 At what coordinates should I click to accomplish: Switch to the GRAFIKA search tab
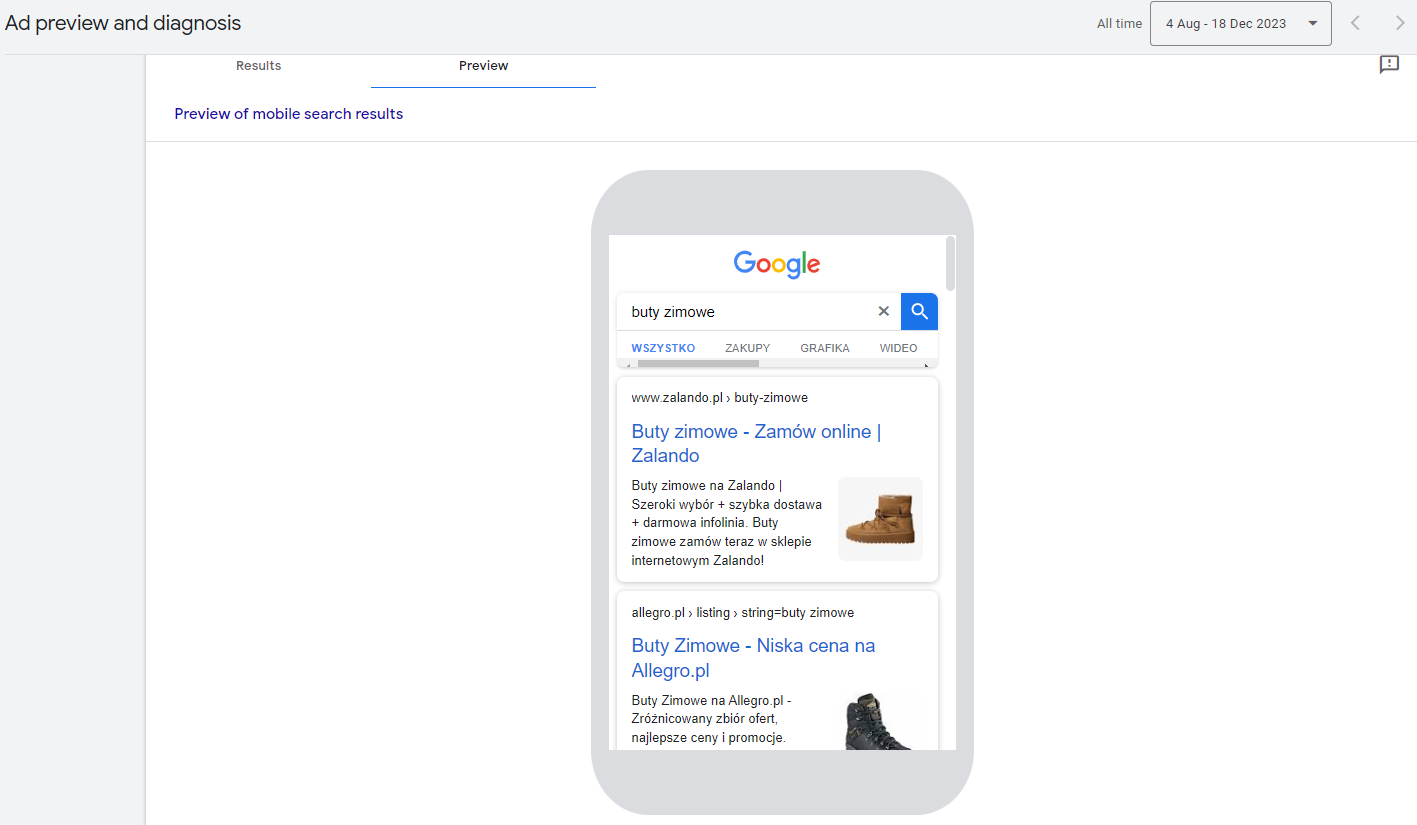click(x=824, y=348)
